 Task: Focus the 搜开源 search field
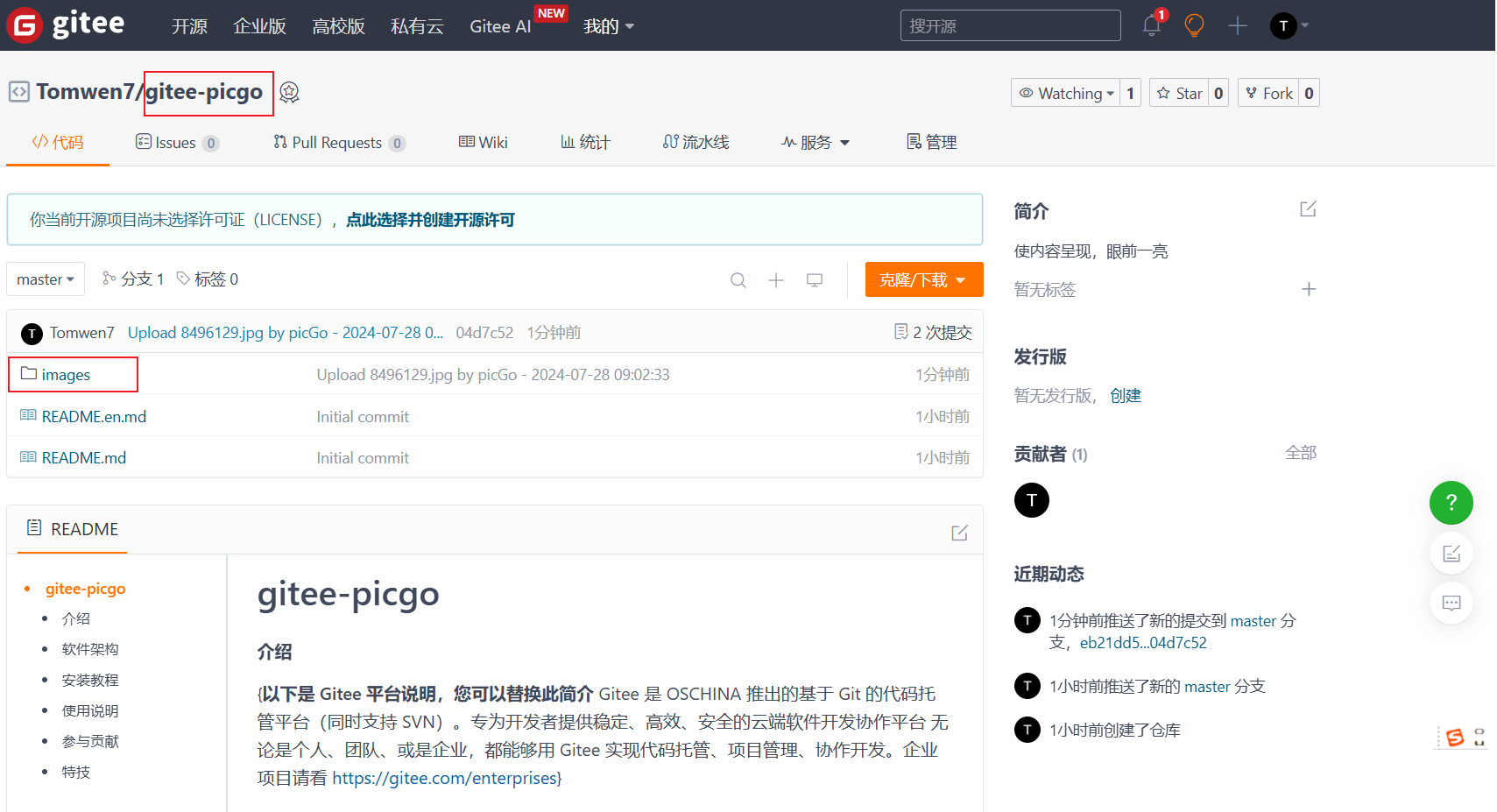(1010, 25)
